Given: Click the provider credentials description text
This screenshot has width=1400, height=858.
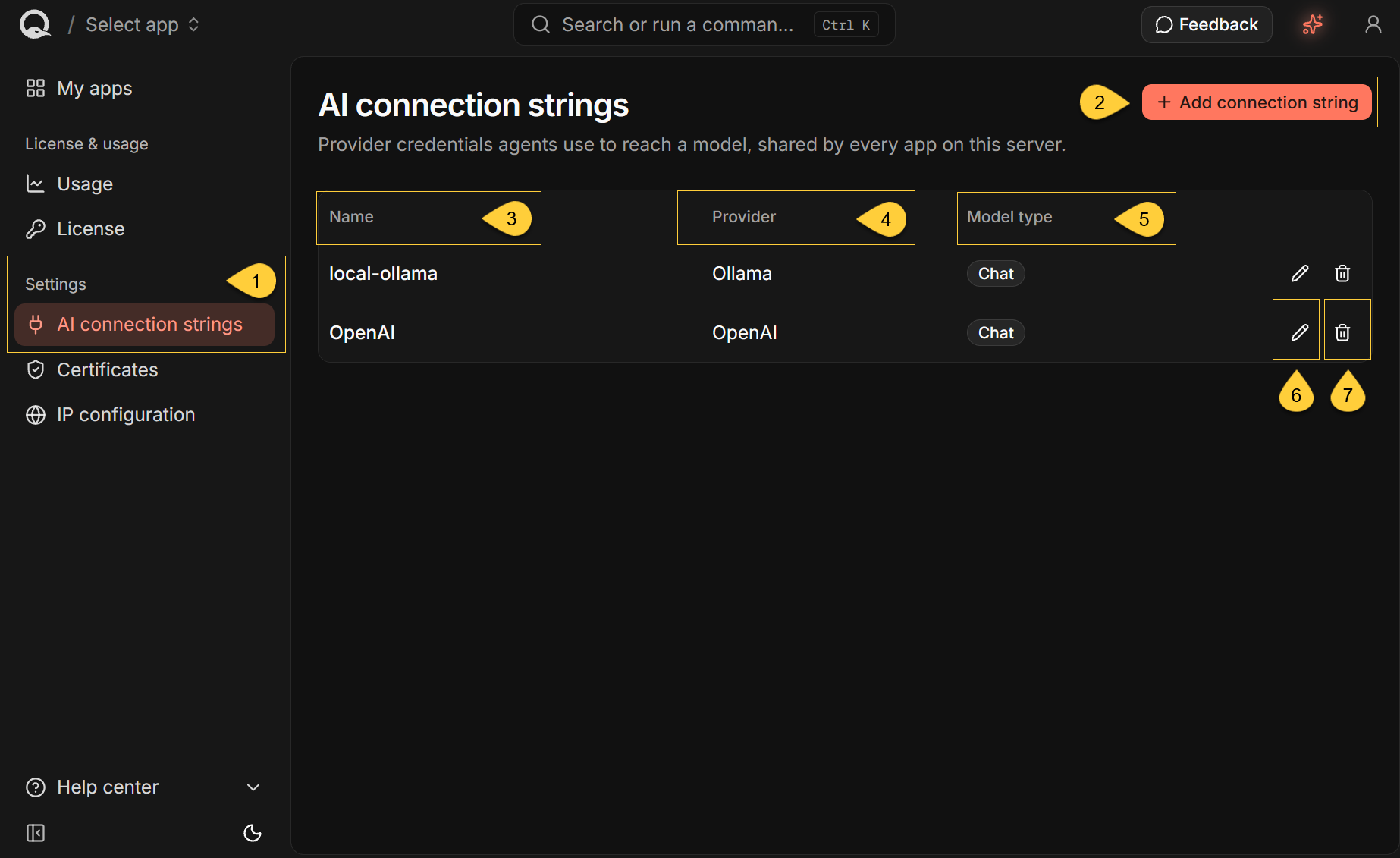Looking at the screenshot, I should [692, 145].
